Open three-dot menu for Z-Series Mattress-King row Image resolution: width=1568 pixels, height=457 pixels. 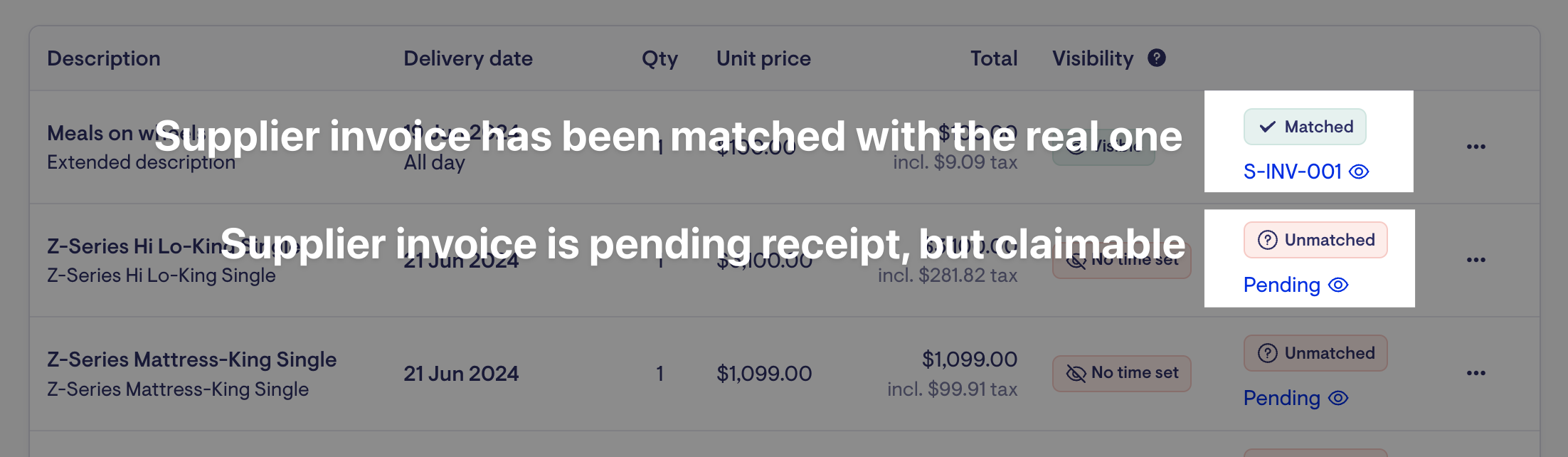[x=1476, y=373]
